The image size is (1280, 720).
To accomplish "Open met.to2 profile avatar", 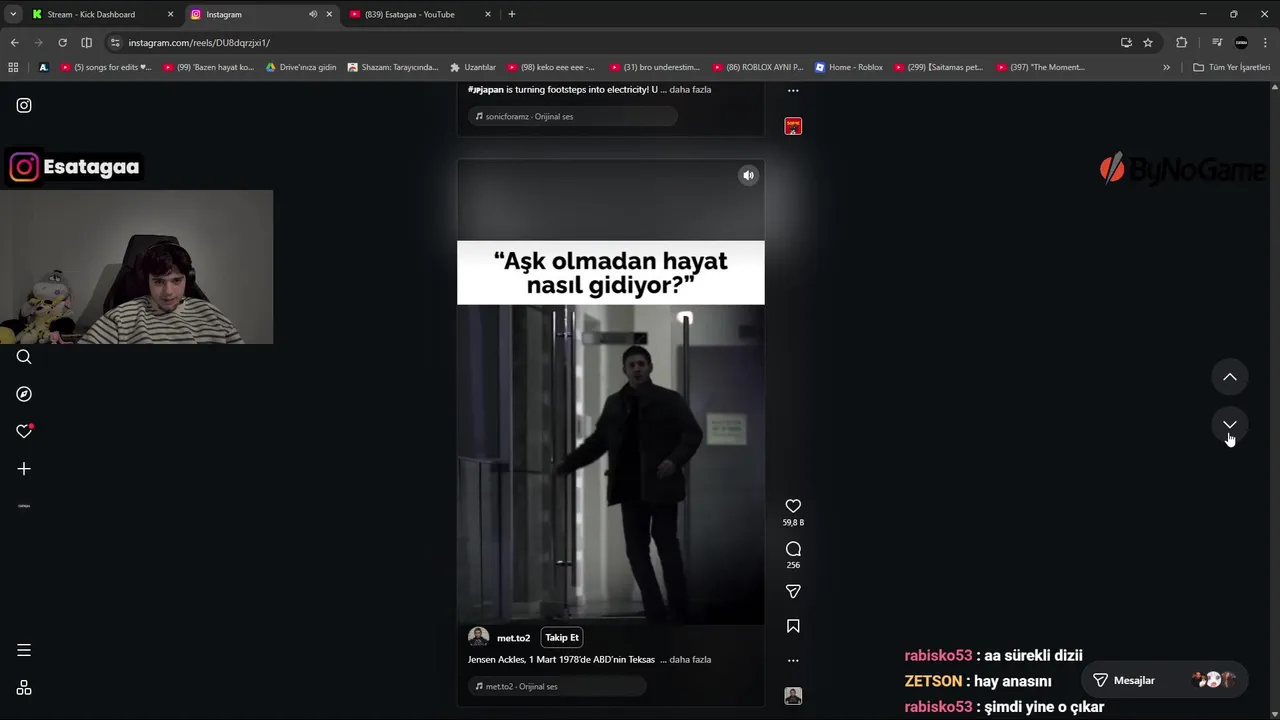I will pos(479,637).
